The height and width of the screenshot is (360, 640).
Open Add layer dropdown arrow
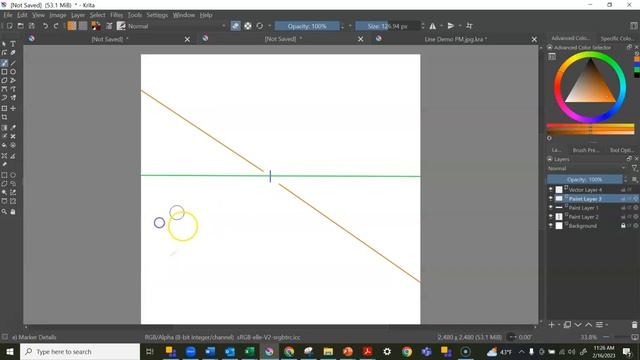(559, 325)
